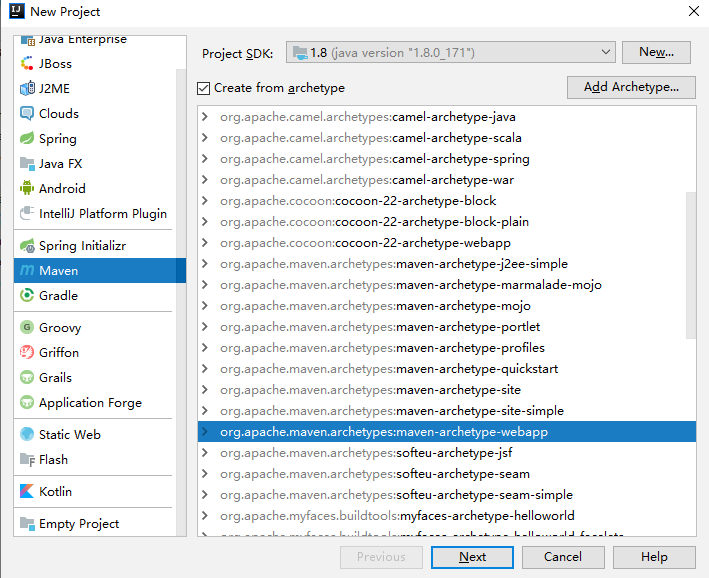709x578 pixels.
Task: Open Help for New Project dialog
Action: pos(654,557)
